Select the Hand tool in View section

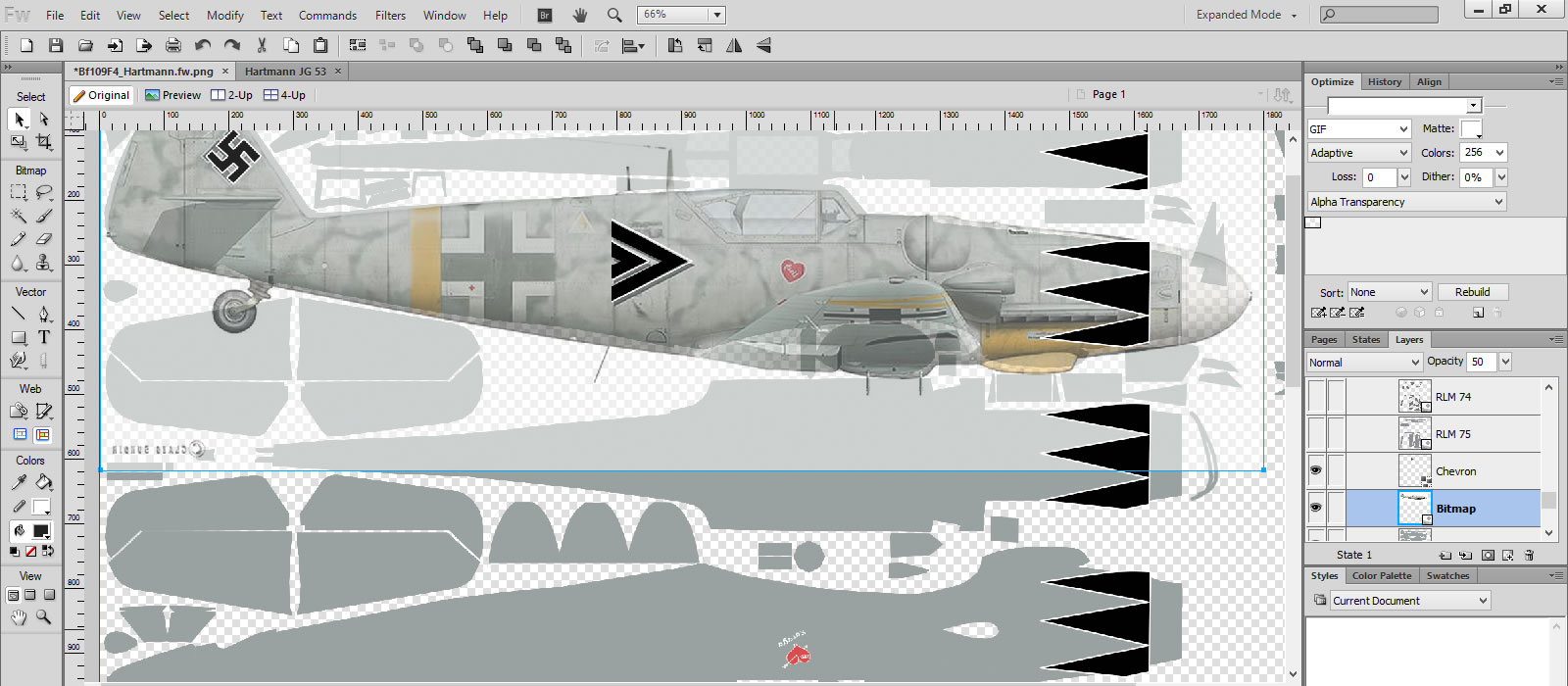[19, 616]
